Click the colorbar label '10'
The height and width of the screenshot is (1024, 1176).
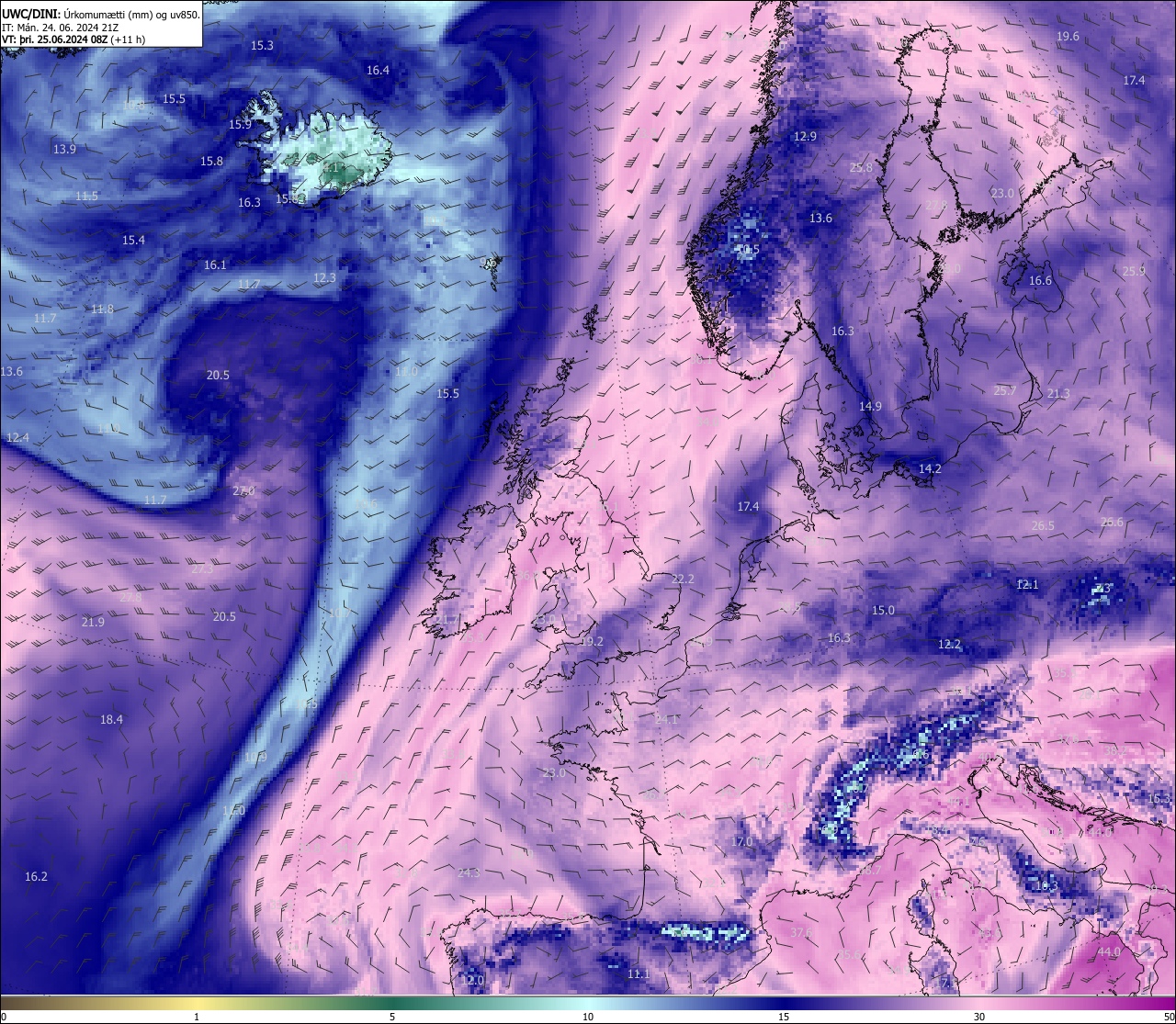point(588,1017)
